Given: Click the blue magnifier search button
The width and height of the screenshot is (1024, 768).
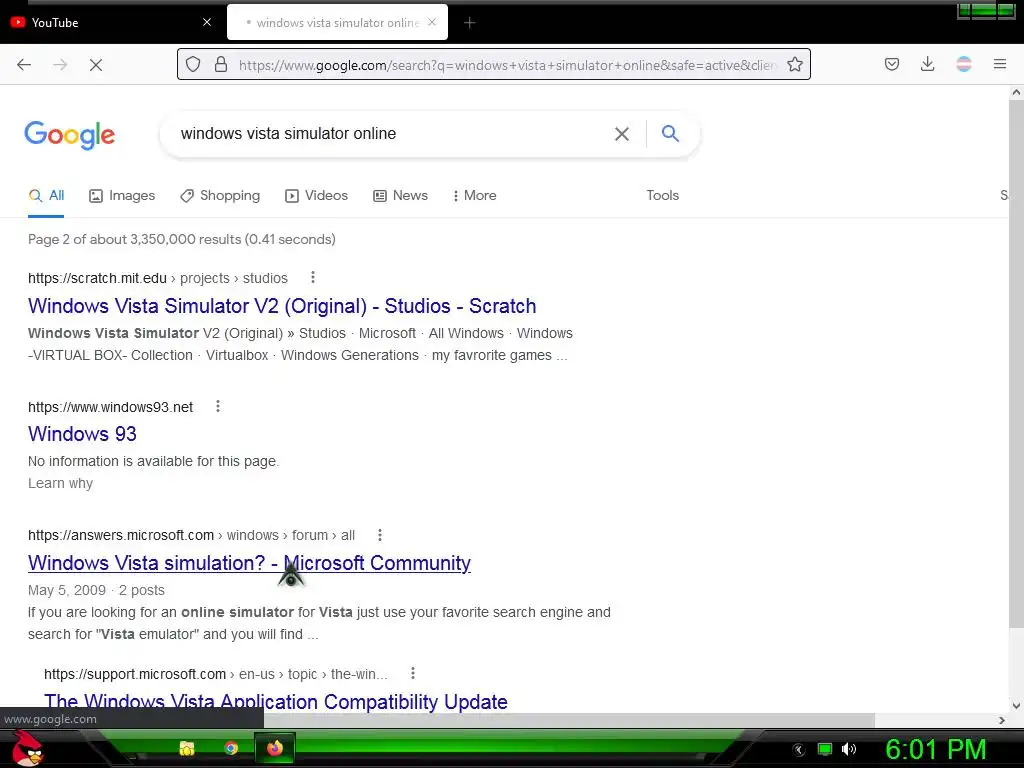Looking at the screenshot, I should [x=670, y=133].
